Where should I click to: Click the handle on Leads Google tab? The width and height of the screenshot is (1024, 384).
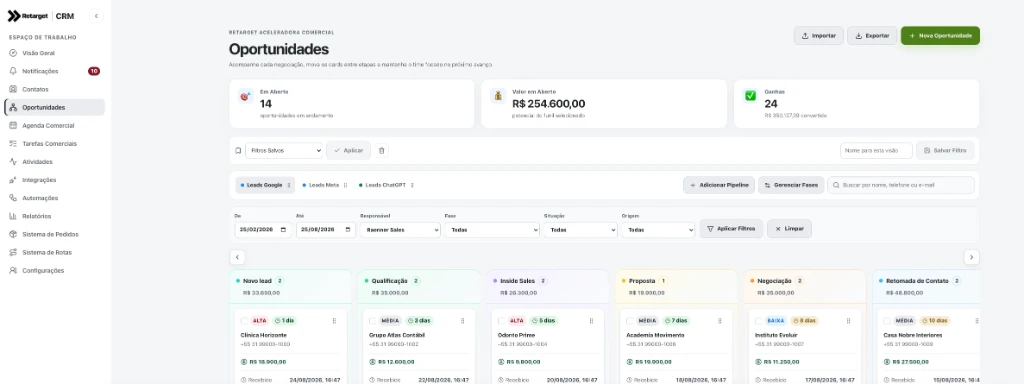[289, 185]
